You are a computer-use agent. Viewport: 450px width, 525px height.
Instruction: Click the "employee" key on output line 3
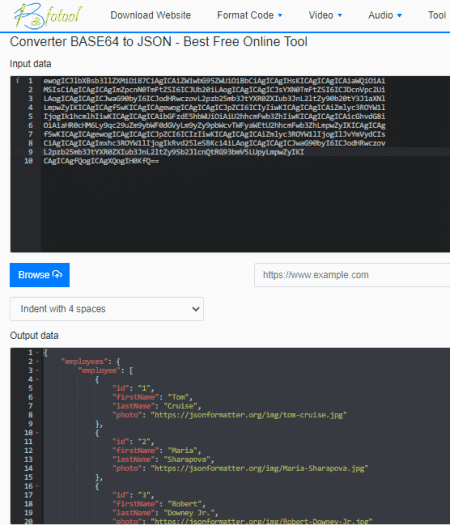click(99, 371)
